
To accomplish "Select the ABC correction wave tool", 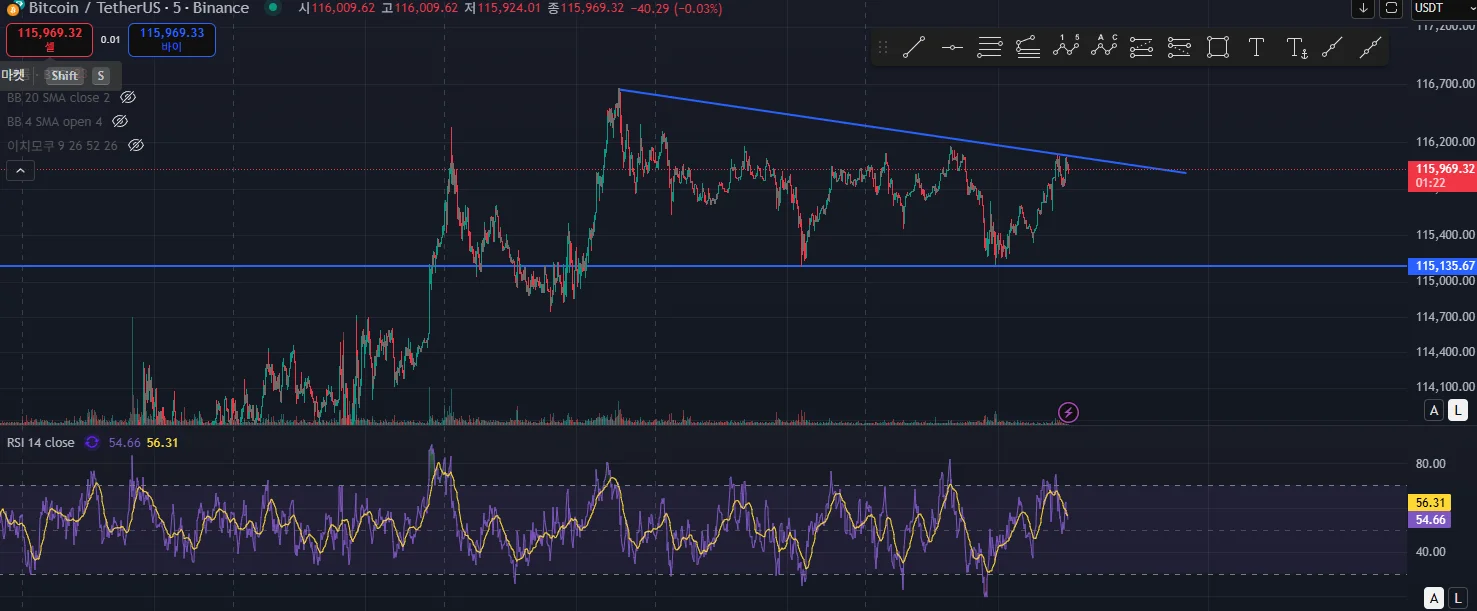I will 1104,47.
